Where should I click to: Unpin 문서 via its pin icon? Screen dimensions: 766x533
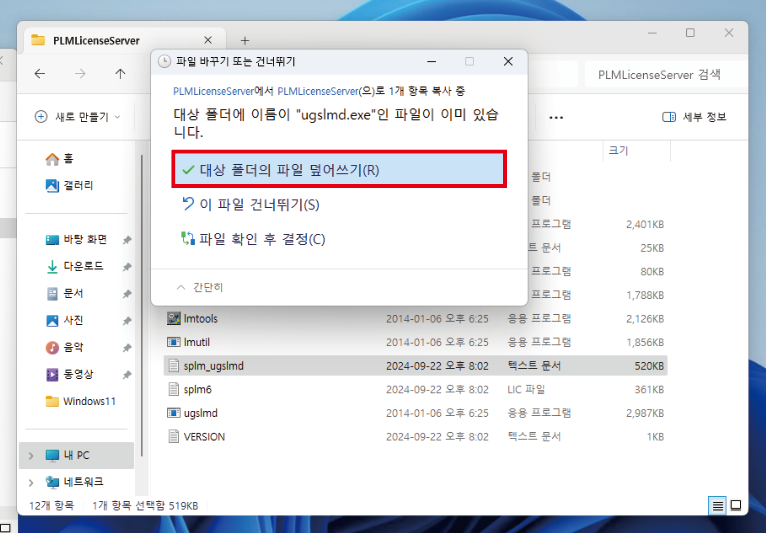coord(127,294)
